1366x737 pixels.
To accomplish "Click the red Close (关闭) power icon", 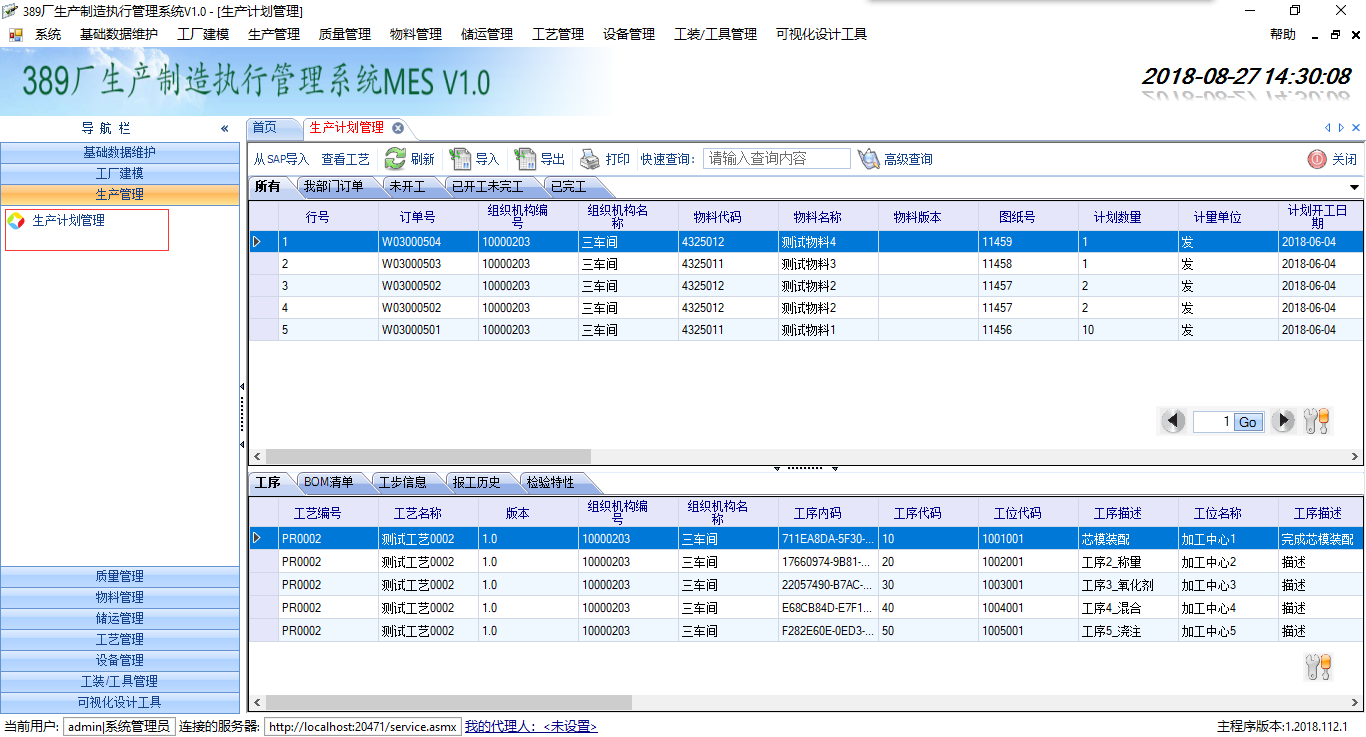I will (1317, 159).
